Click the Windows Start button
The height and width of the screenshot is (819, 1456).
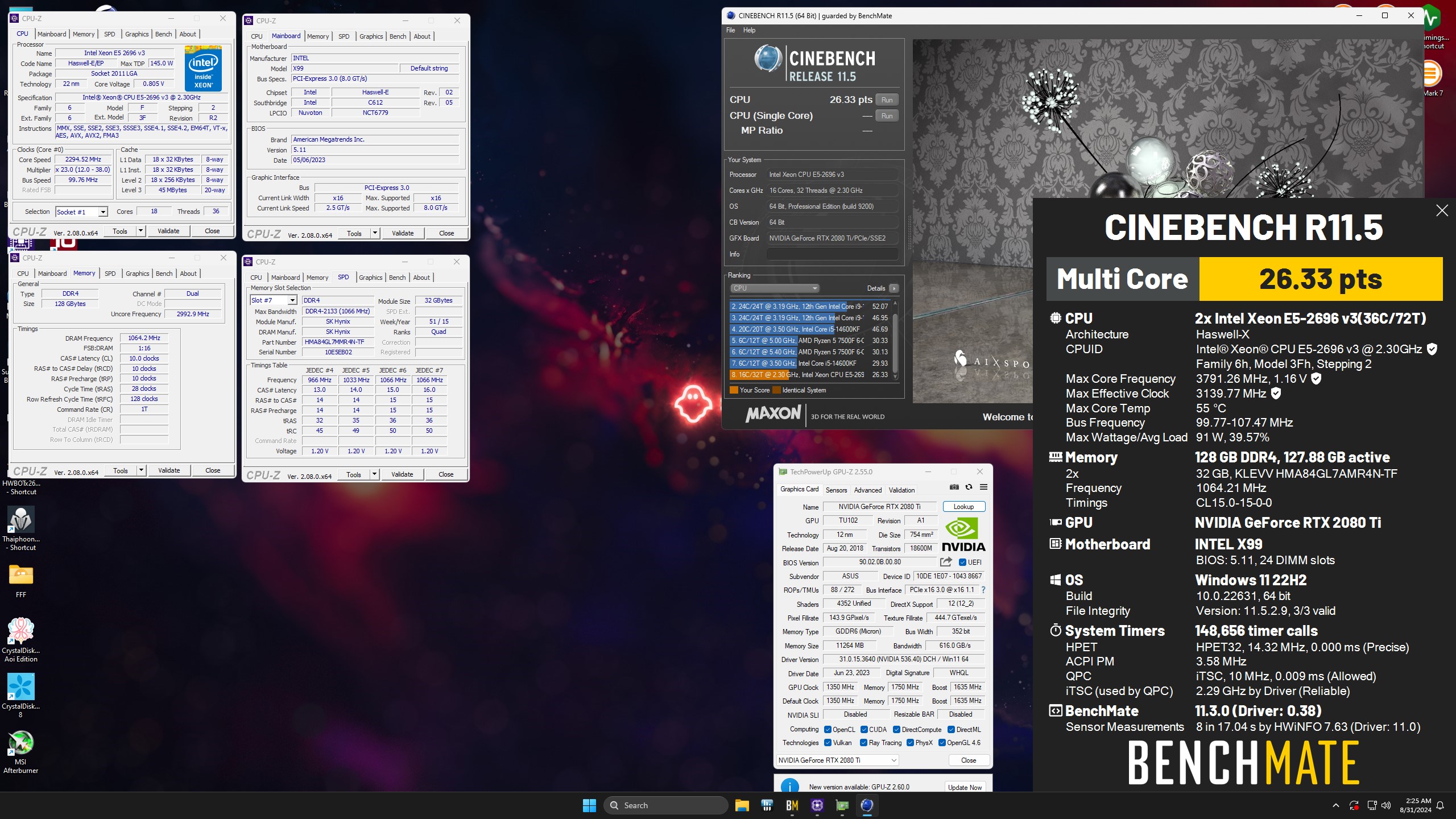point(589,805)
